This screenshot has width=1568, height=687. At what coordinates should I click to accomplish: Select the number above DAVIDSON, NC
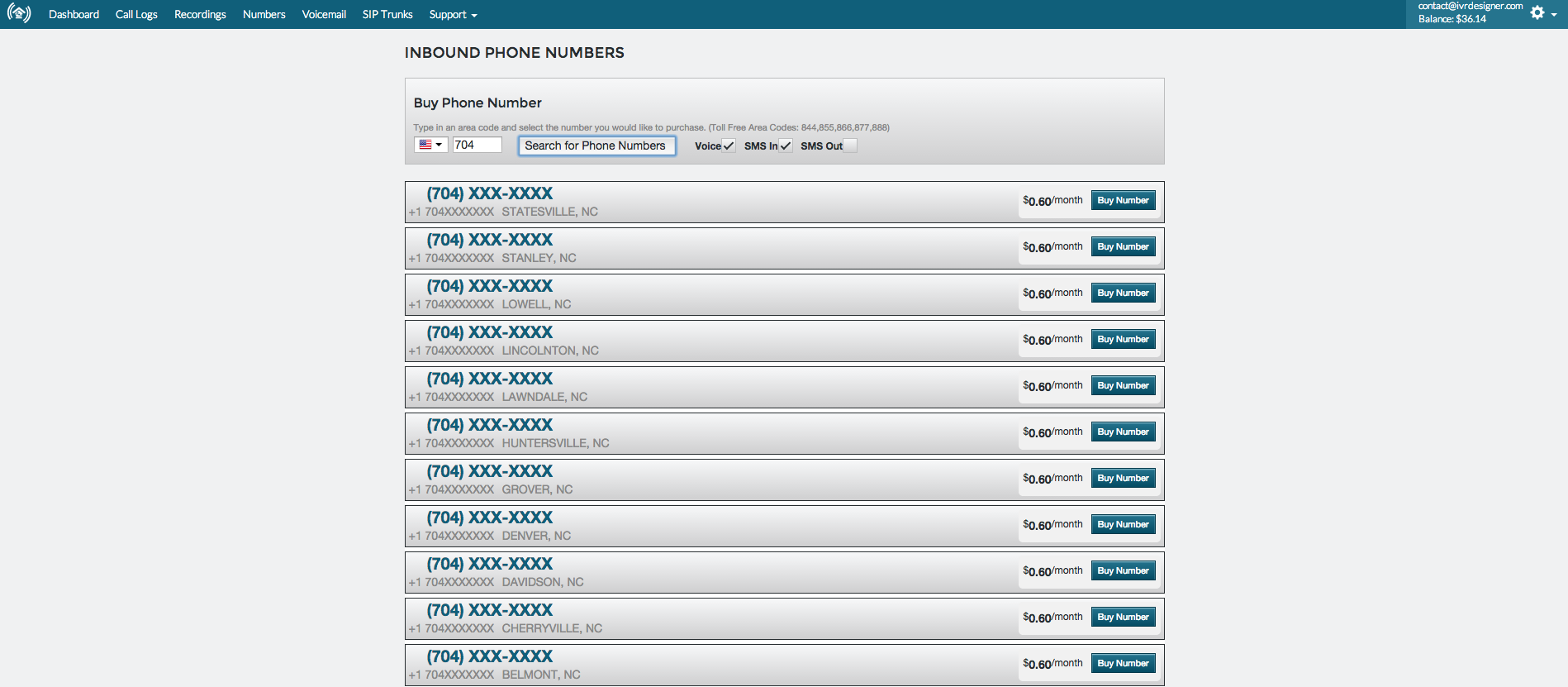click(489, 564)
